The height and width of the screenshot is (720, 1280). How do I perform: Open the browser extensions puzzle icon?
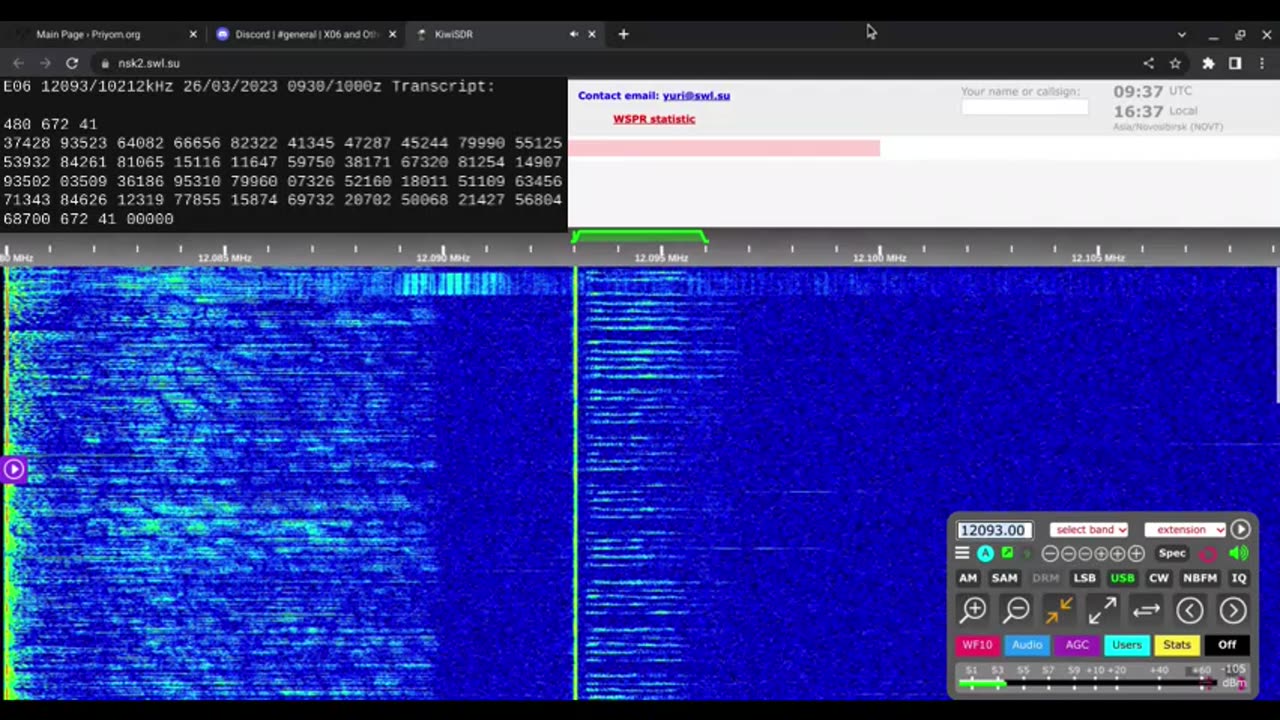(1208, 63)
